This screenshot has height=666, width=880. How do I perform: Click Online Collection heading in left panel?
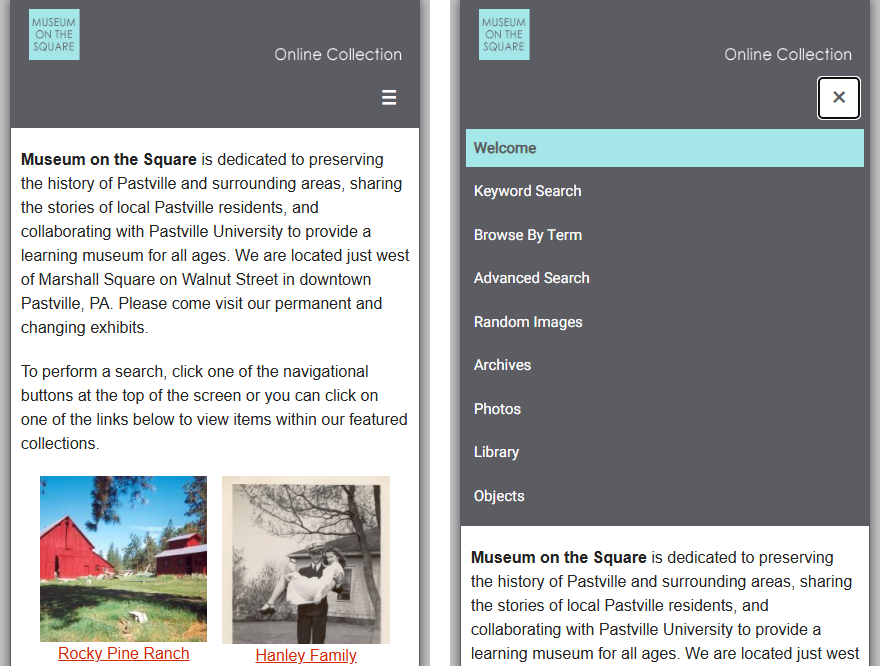[x=338, y=54]
